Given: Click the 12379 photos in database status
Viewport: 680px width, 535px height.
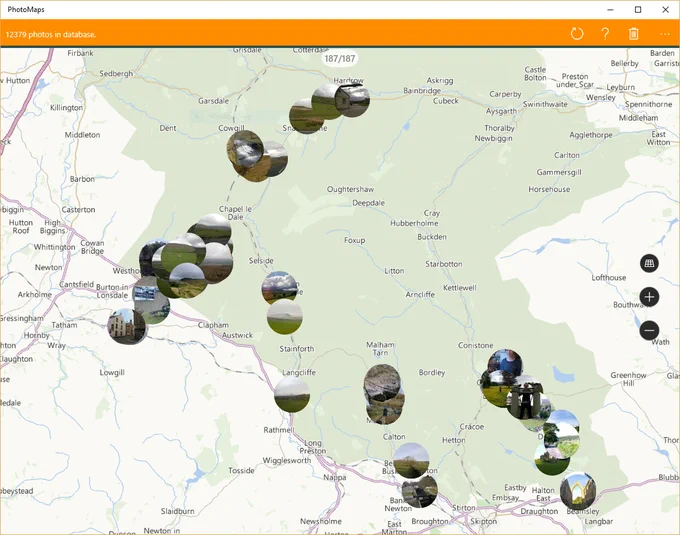Looking at the screenshot, I should pyautogui.click(x=51, y=34).
